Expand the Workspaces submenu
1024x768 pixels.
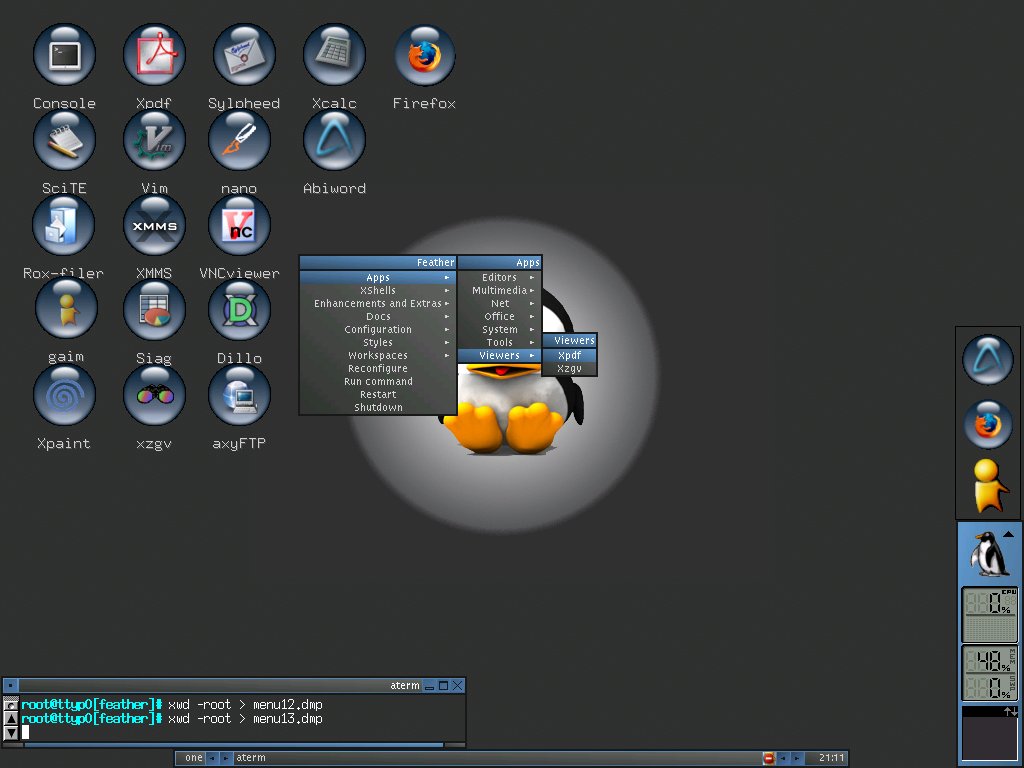point(377,356)
